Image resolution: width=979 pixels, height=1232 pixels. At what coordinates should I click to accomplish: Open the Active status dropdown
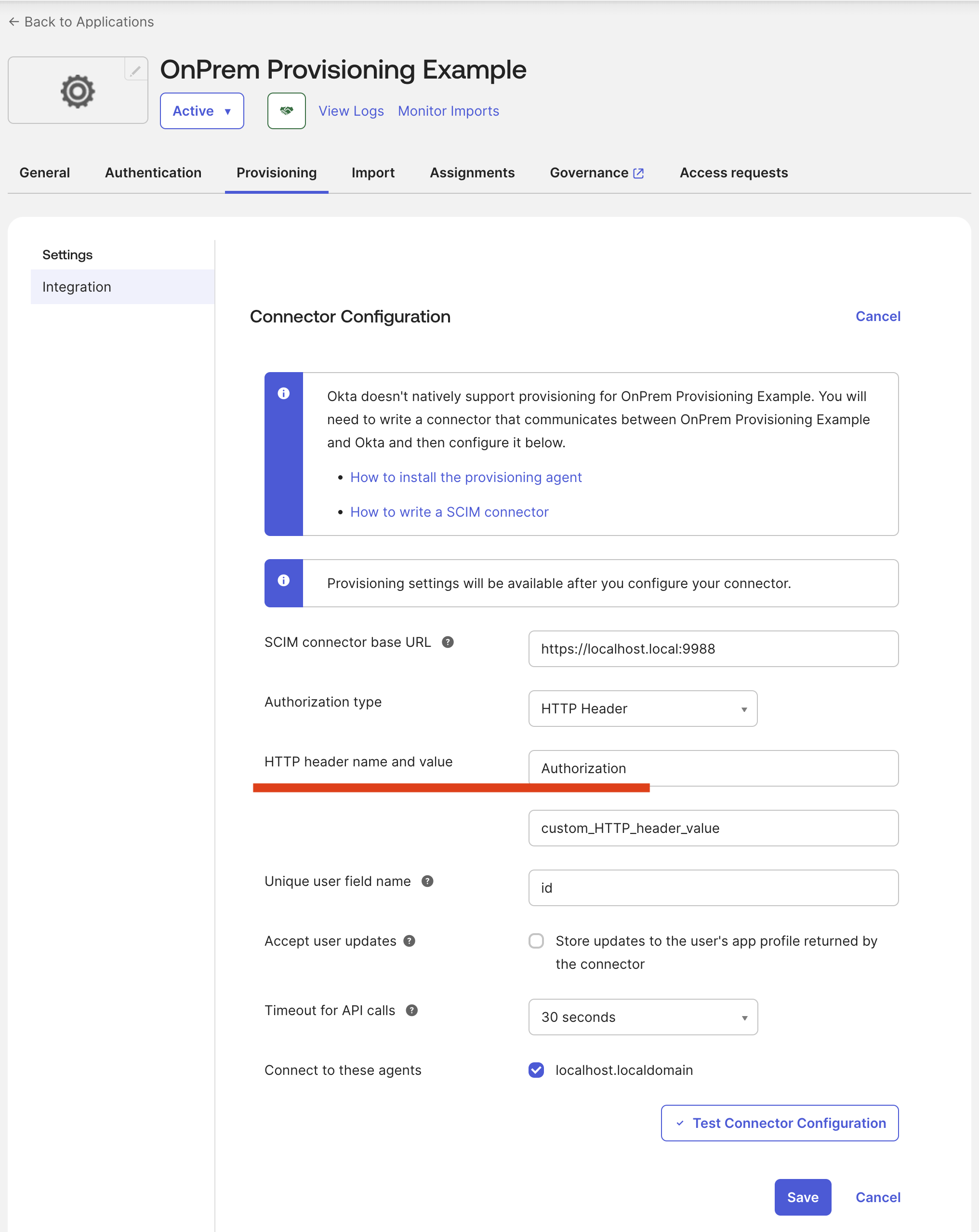click(x=201, y=111)
